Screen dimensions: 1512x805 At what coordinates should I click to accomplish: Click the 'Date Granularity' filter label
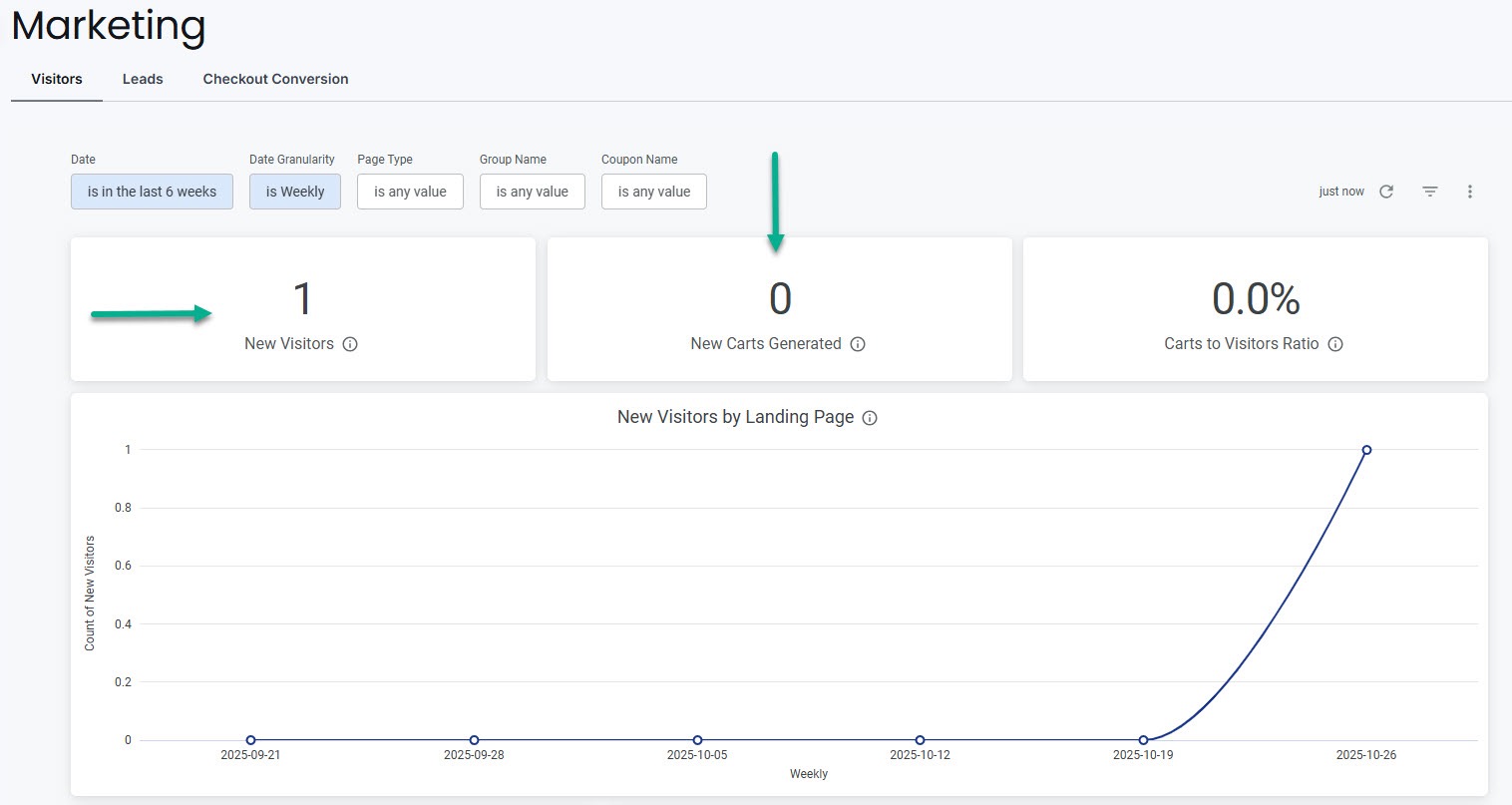click(292, 160)
